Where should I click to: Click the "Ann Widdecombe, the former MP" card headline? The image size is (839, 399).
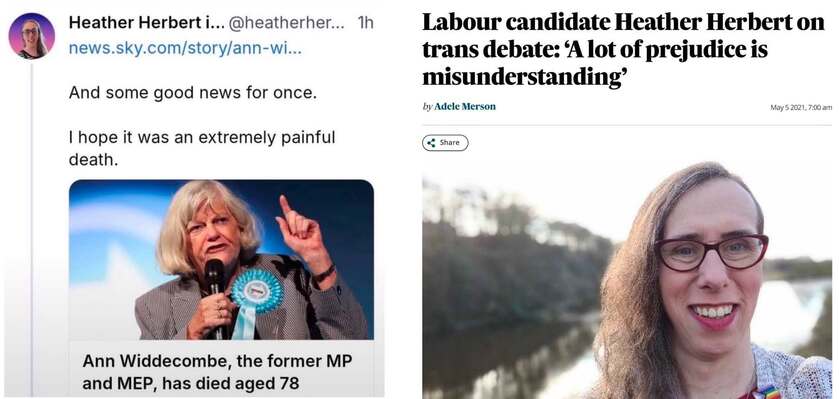tap(217, 361)
